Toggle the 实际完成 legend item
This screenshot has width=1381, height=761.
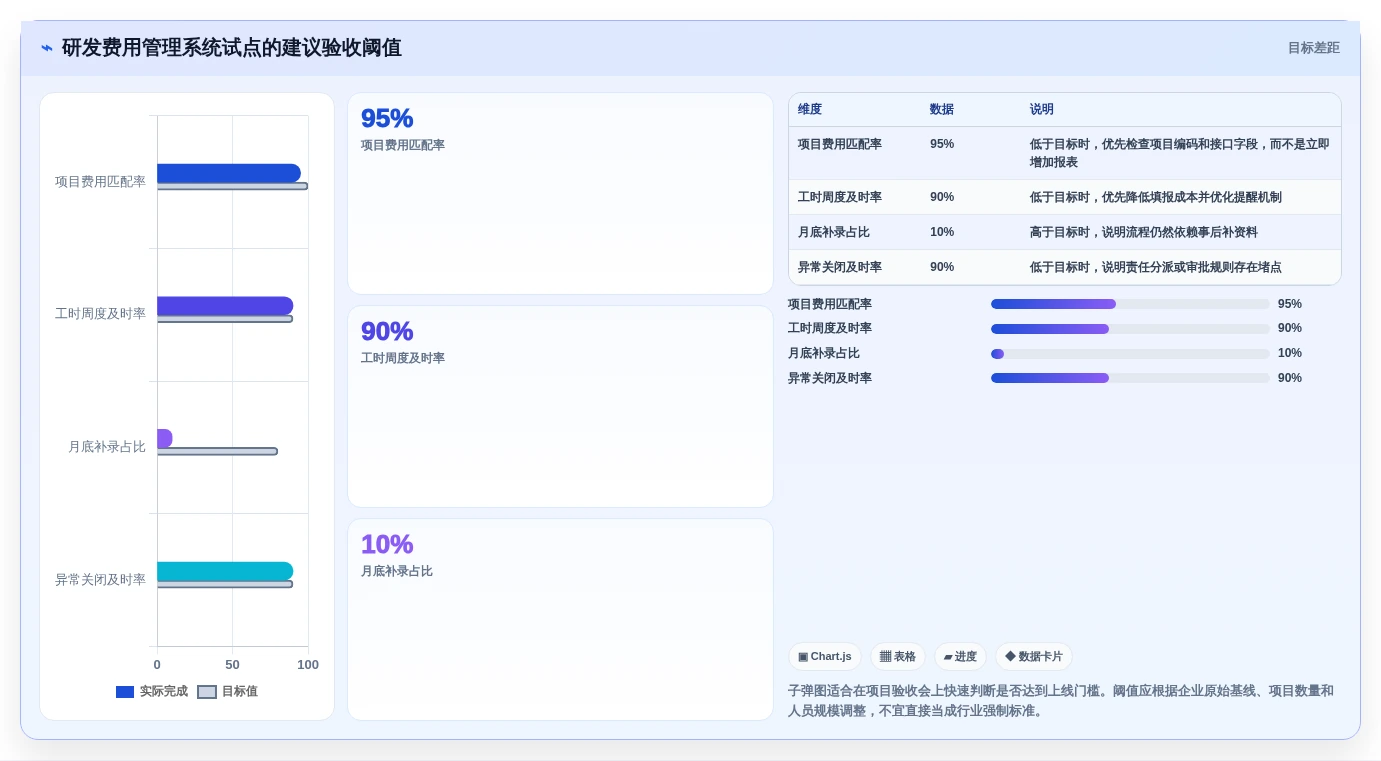[x=152, y=691]
